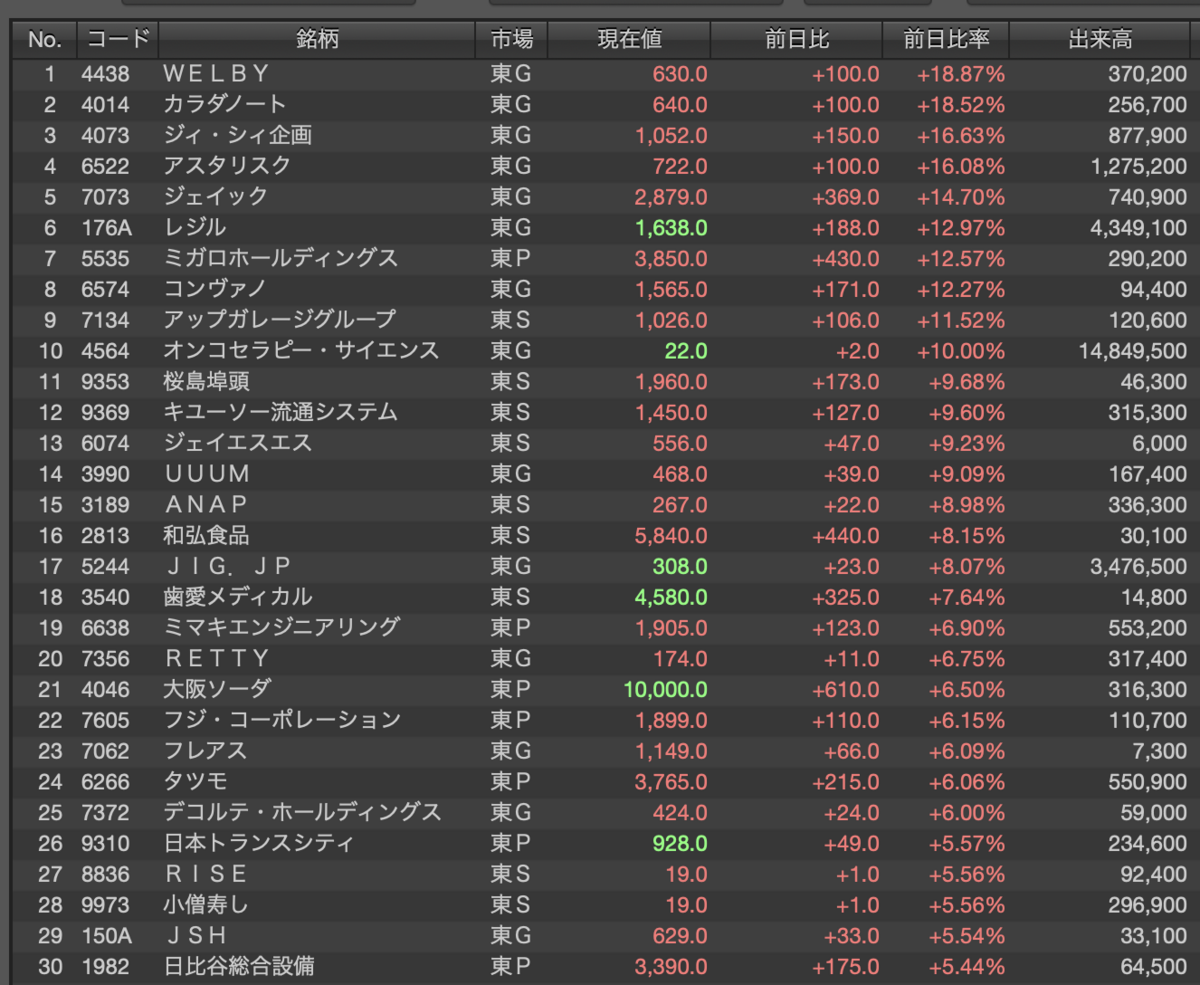Select アップガレージグループ
Image resolution: width=1200 pixels, height=985 pixels.
point(279,320)
